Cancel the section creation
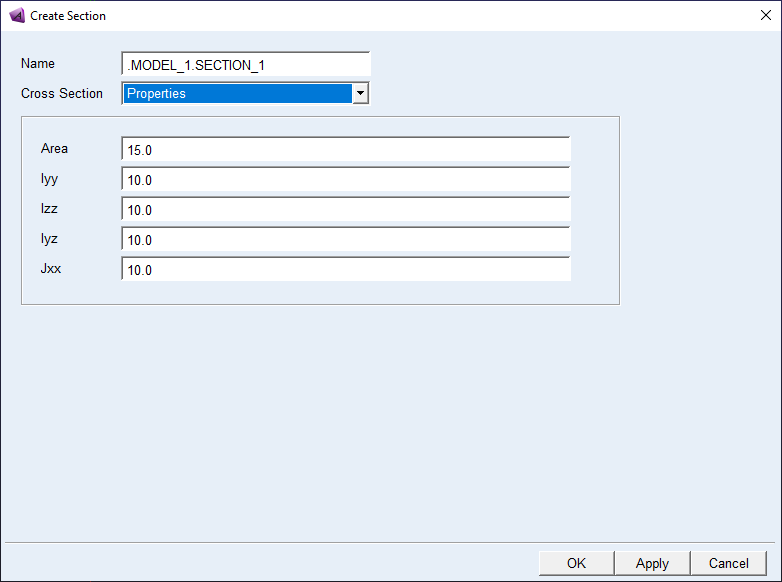The image size is (782, 582). point(728,563)
